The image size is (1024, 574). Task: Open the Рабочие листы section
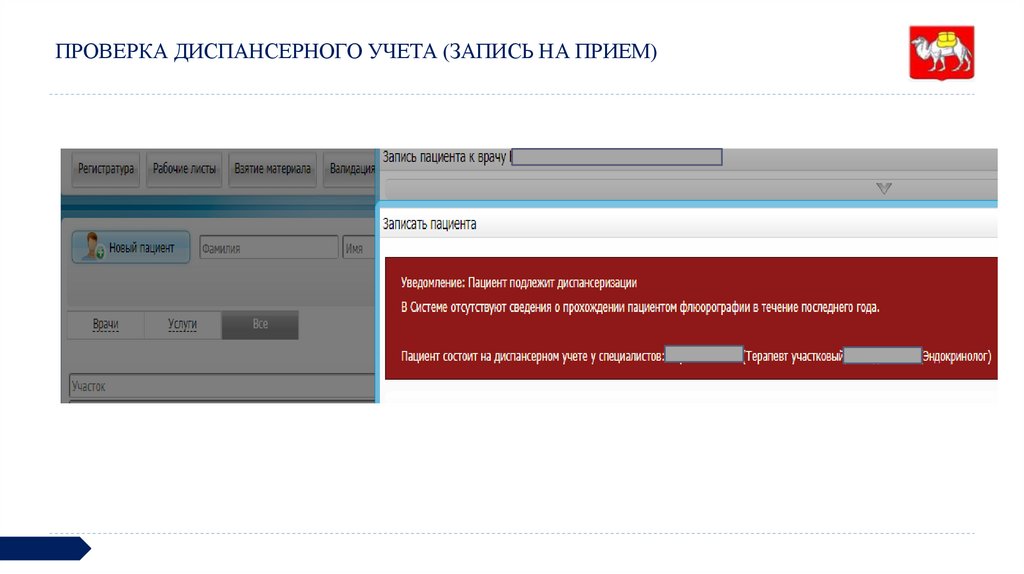(x=184, y=169)
